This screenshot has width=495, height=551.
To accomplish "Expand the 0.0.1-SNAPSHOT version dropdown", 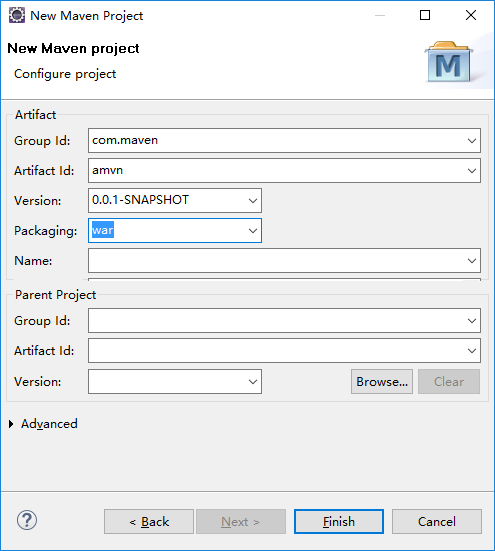I will [x=253, y=201].
